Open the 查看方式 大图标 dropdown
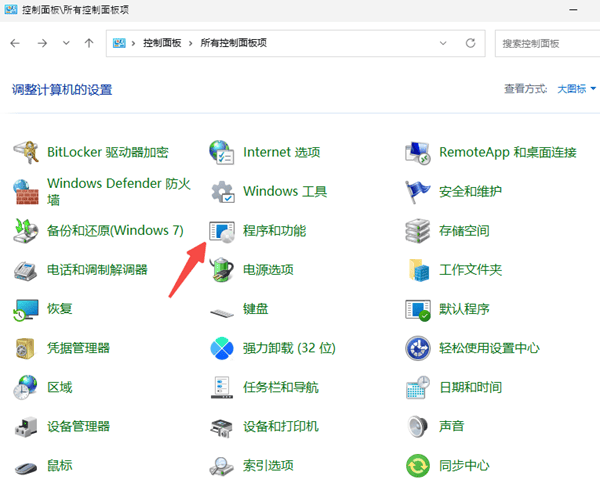This screenshot has height=483, width=600. (x=576, y=89)
